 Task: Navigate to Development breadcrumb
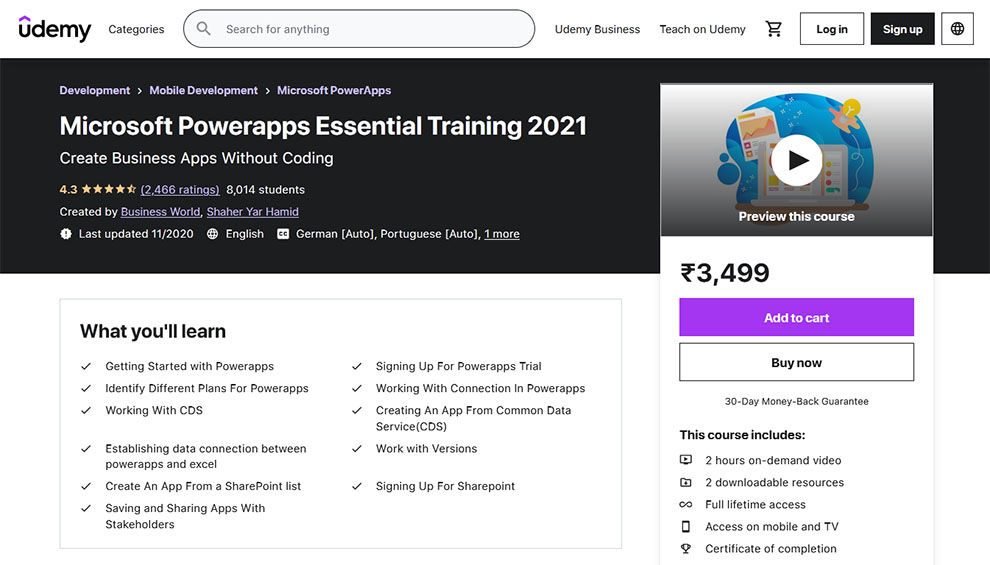coord(95,90)
